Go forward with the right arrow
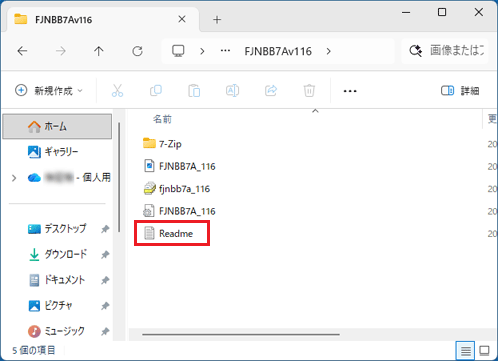498x361 pixels. (61, 51)
